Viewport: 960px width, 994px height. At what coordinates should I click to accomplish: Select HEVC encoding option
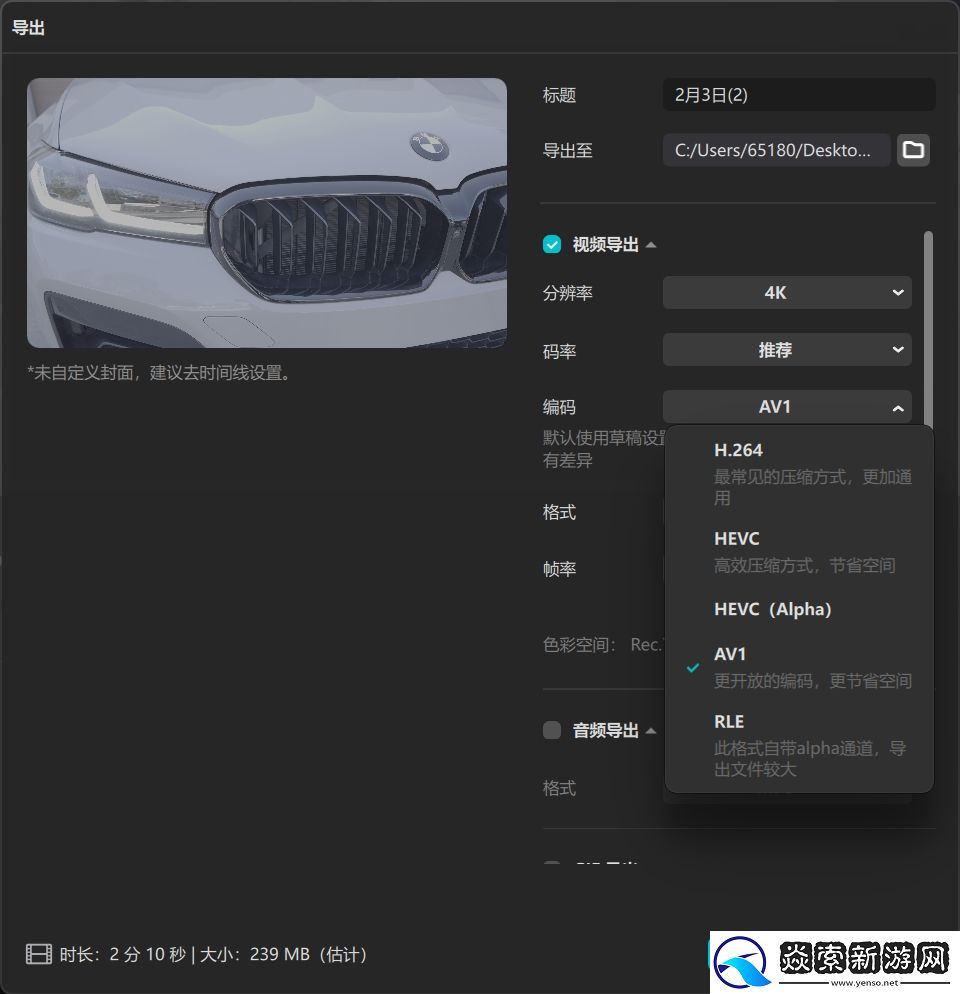pos(737,538)
